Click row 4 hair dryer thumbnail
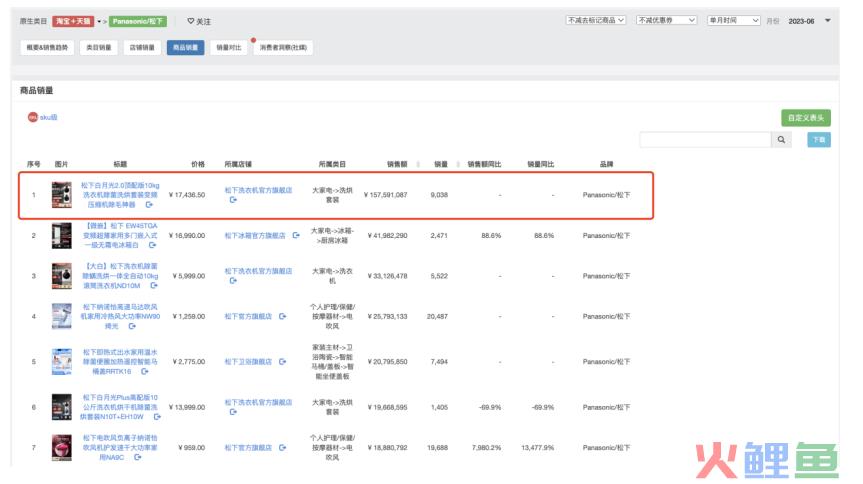 62,317
